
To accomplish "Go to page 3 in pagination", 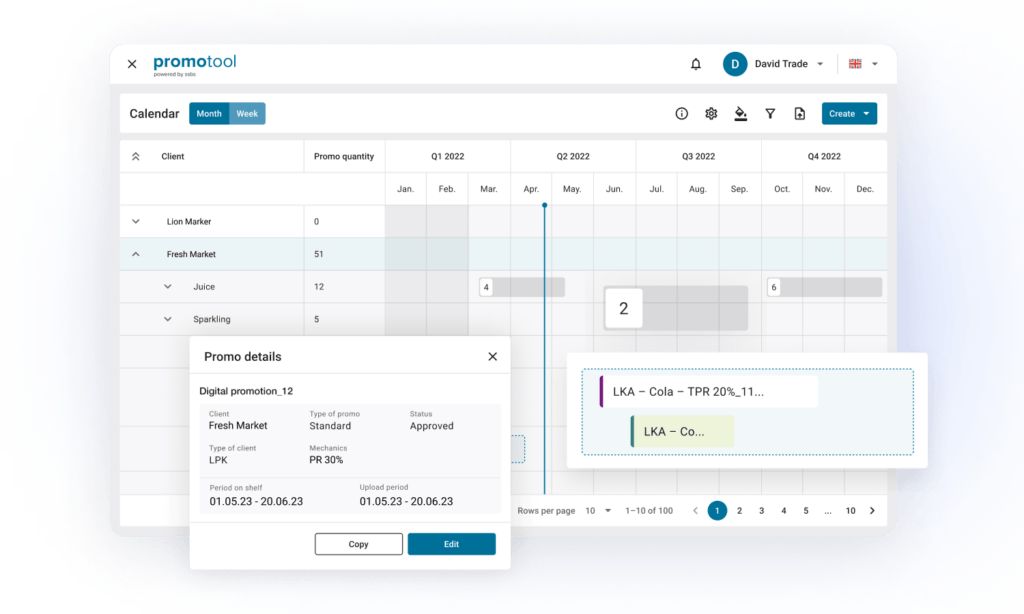I will 761,511.
